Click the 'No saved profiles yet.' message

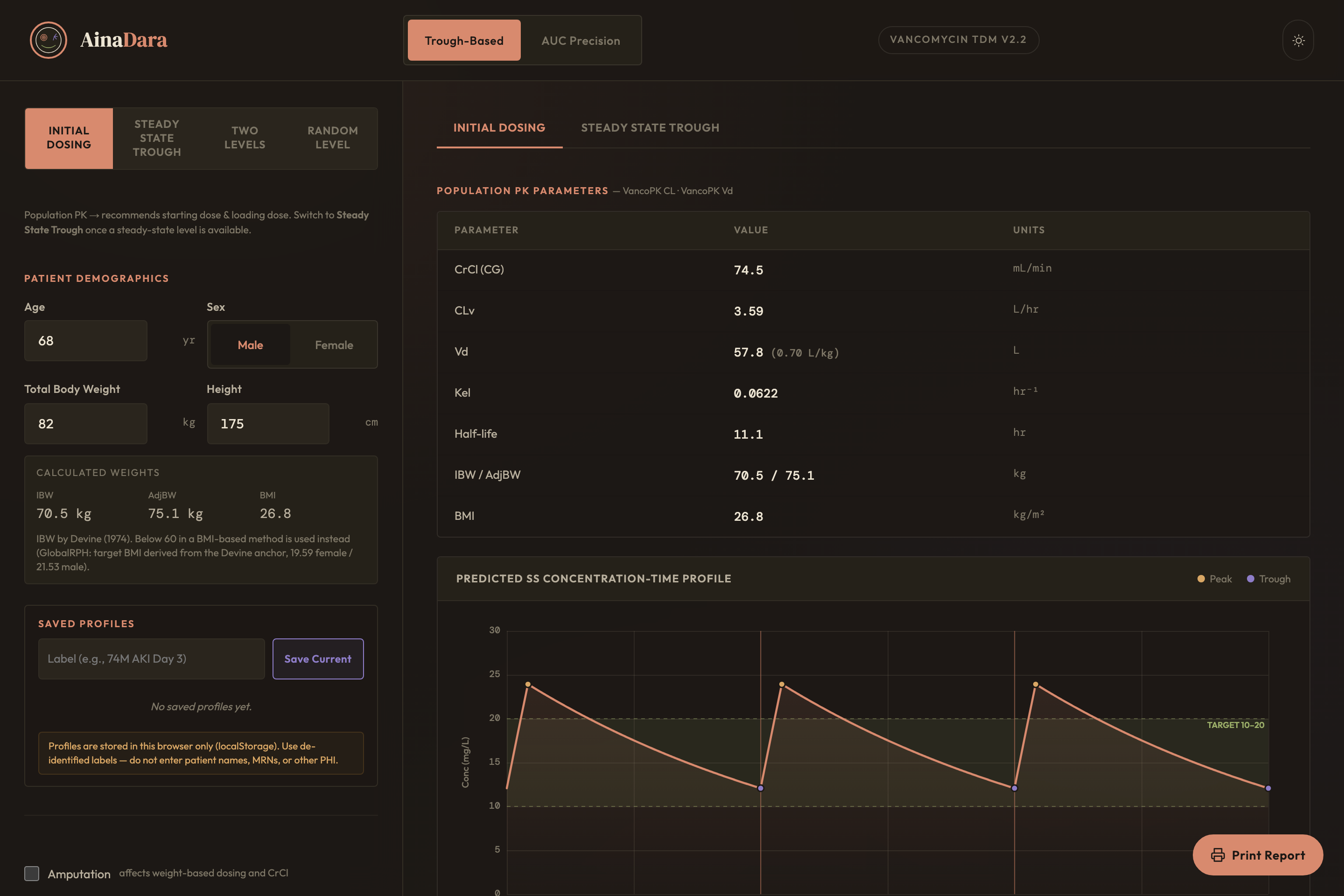[x=201, y=707]
